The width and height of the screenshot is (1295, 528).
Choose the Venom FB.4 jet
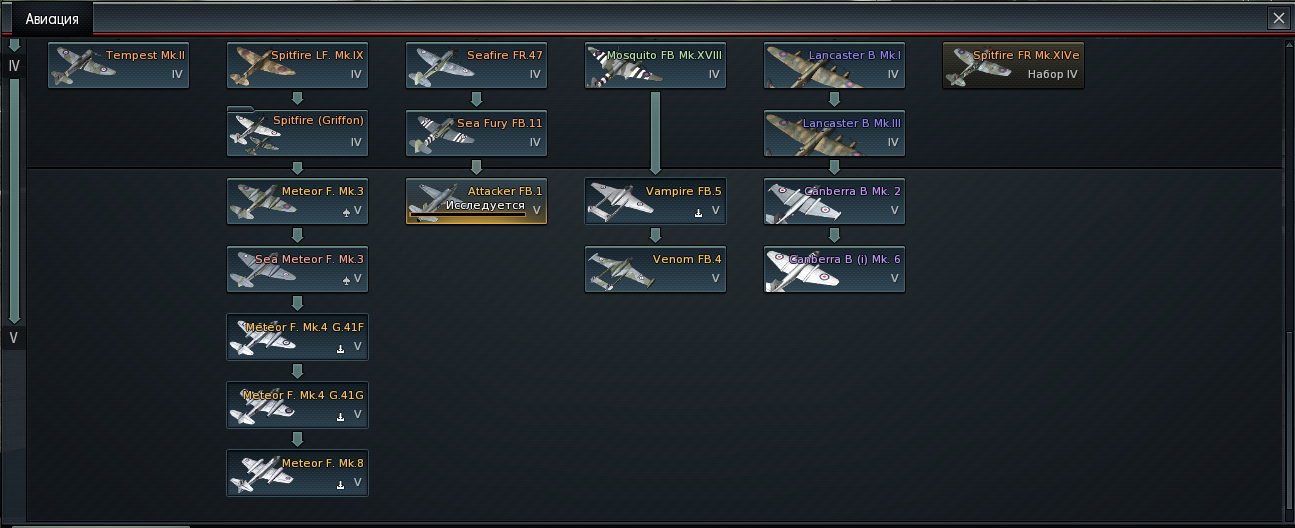tap(655, 269)
